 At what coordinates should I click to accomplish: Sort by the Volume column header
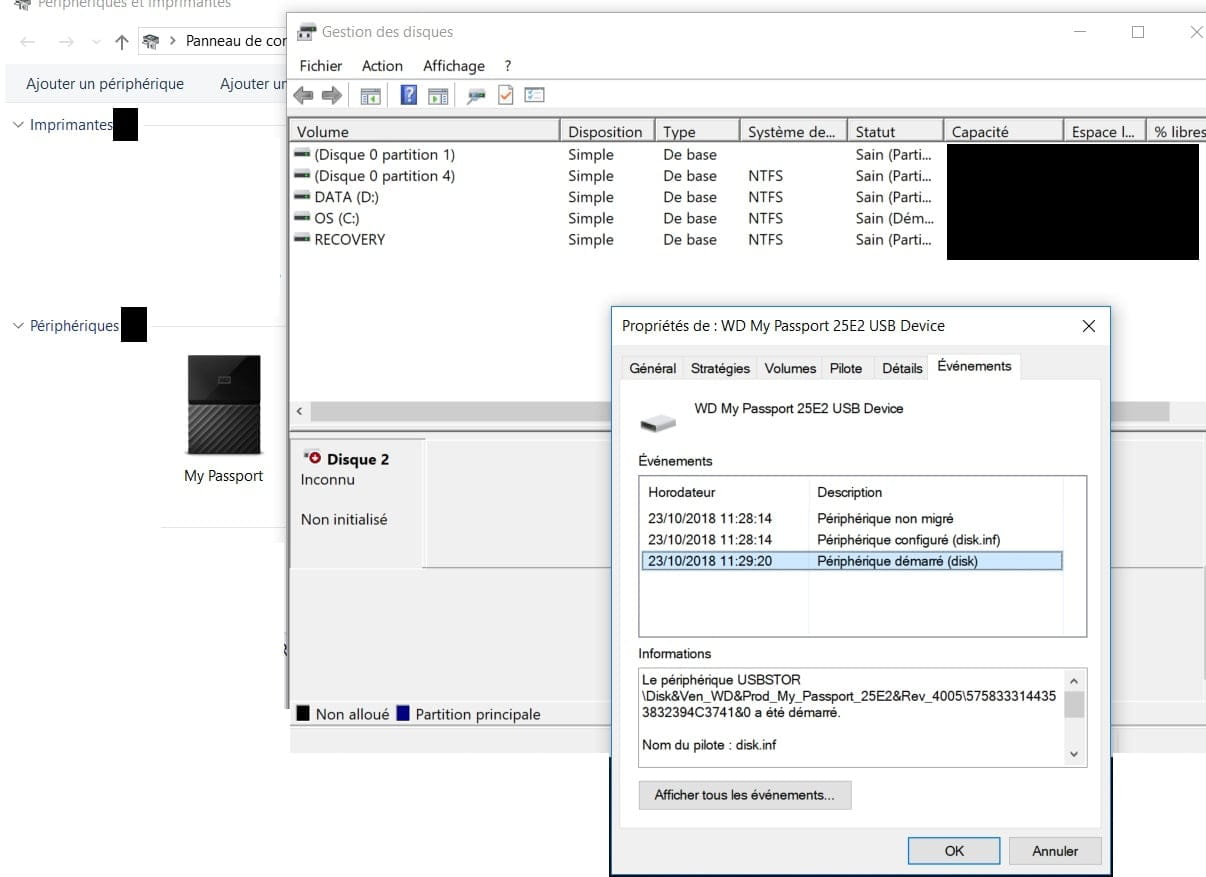point(424,131)
